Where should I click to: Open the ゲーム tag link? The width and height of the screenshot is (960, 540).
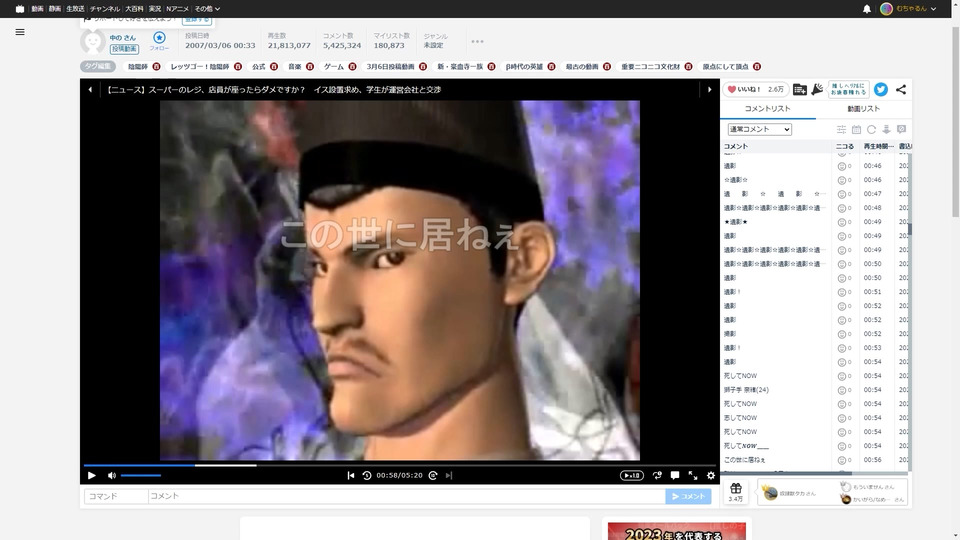point(334,66)
